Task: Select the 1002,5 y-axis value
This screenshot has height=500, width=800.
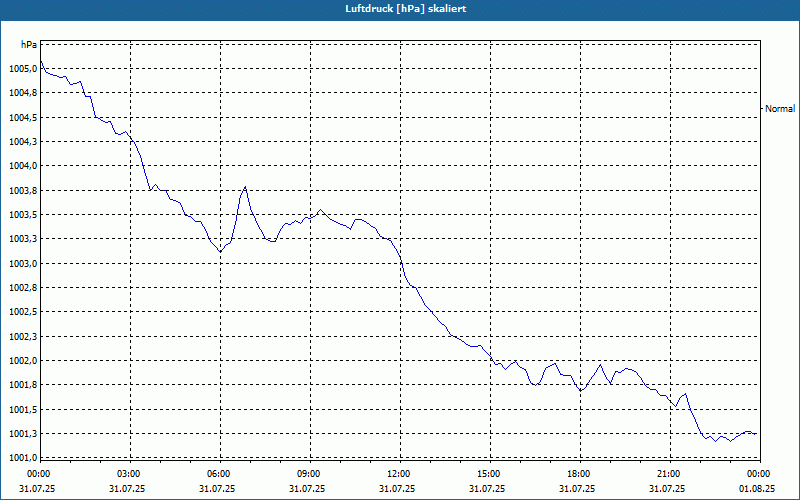Action: 23,312
